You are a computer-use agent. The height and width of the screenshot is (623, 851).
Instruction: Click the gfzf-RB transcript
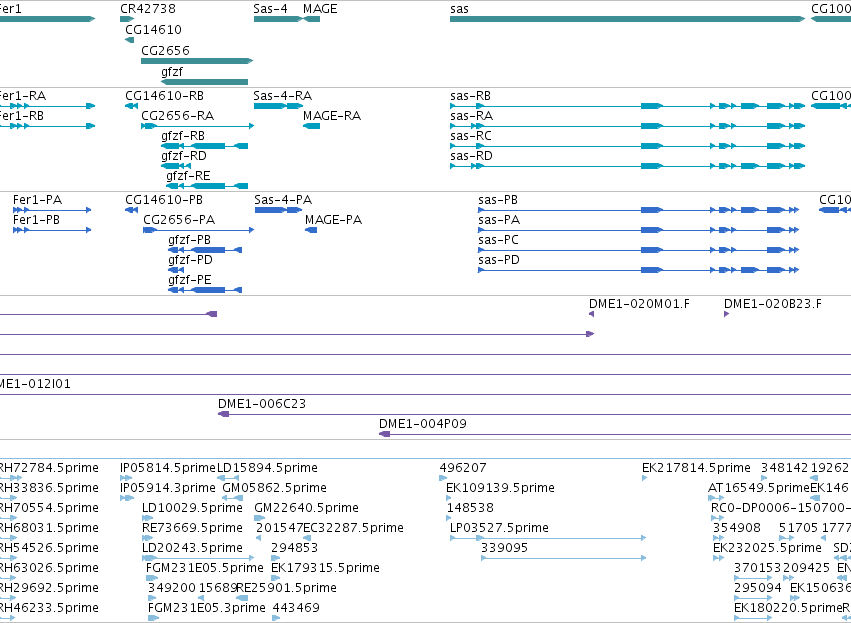205,146
